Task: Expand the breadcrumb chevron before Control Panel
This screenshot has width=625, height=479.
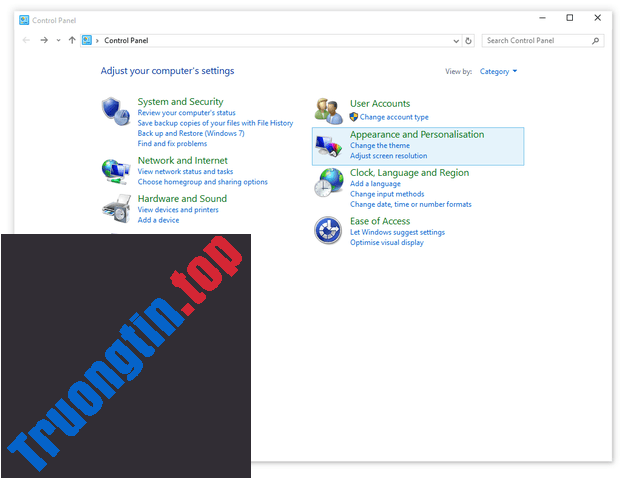Action: [97, 41]
